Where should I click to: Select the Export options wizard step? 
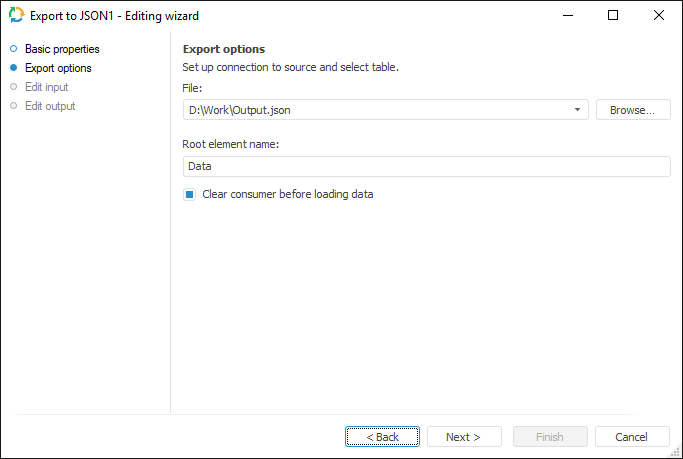(x=58, y=68)
